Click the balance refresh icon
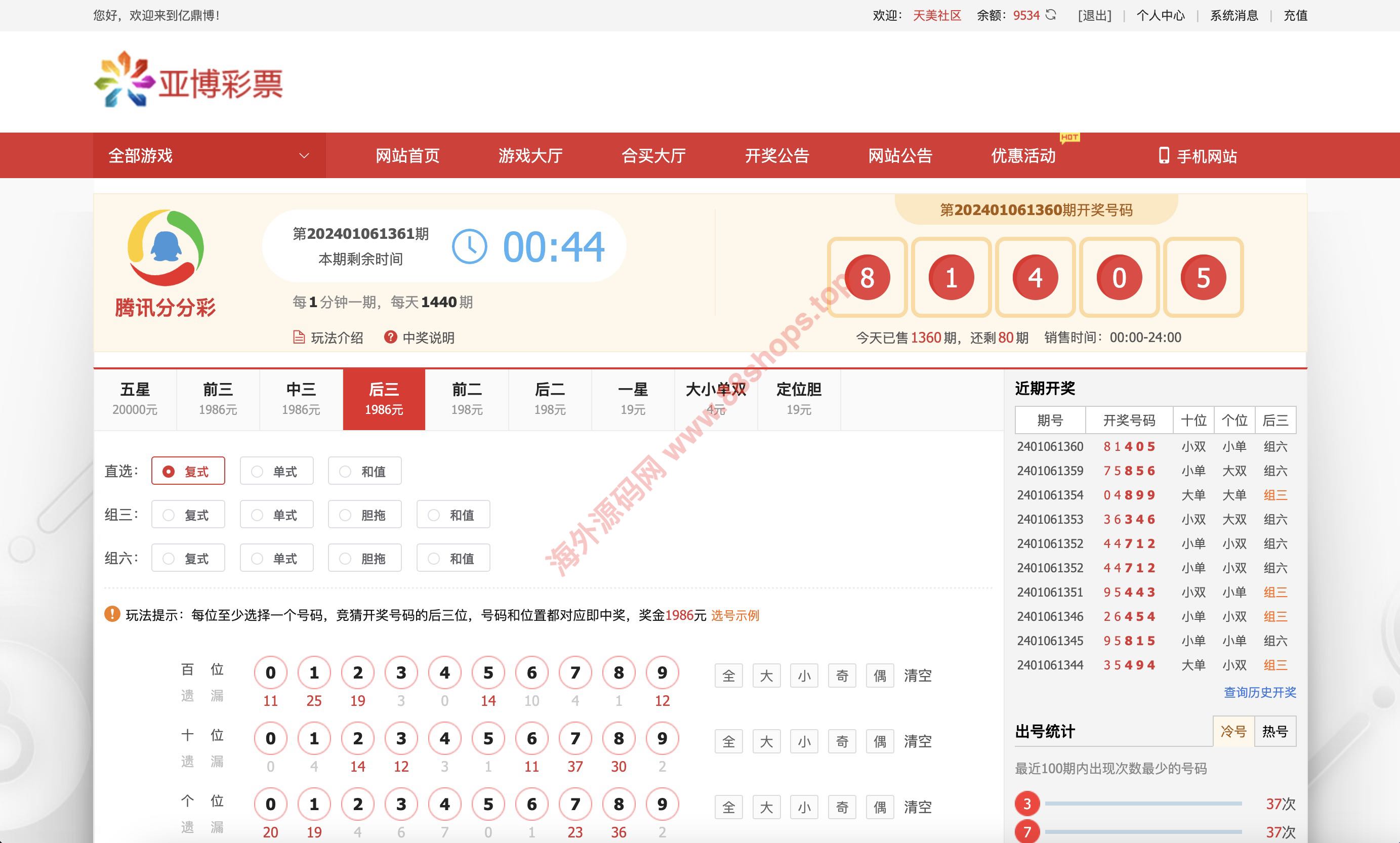The width and height of the screenshot is (1400, 843). [1051, 15]
